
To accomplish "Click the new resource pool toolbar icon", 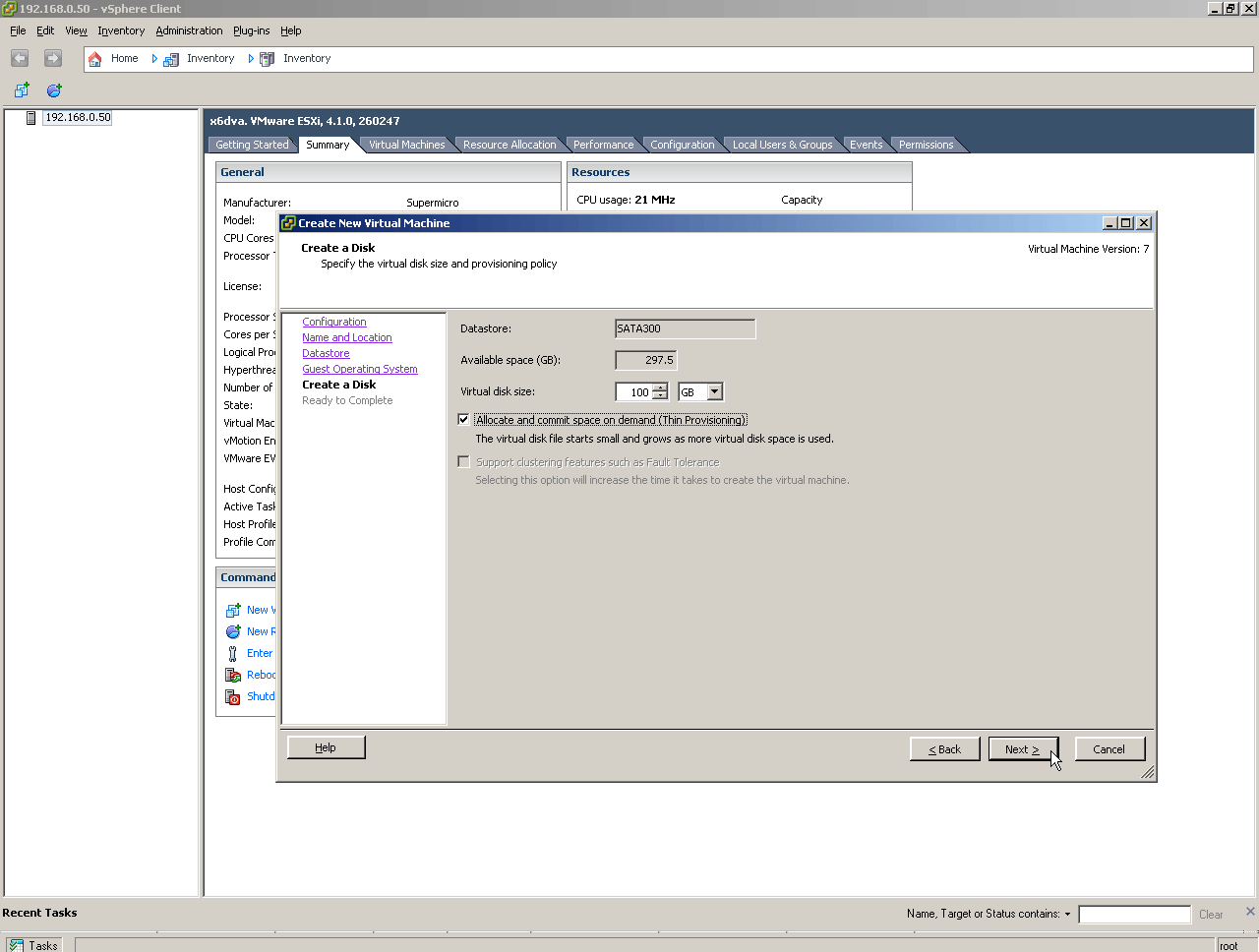I will 54,90.
